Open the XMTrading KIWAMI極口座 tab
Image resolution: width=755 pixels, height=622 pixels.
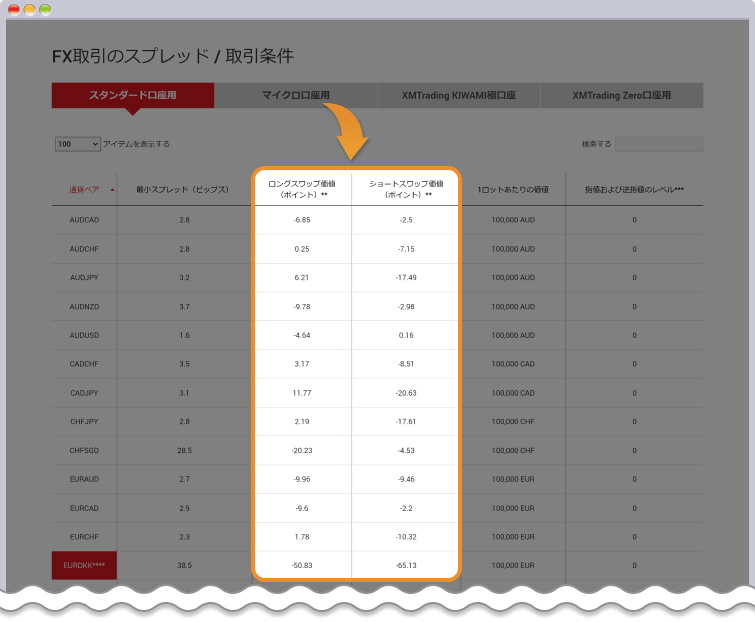coord(458,95)
